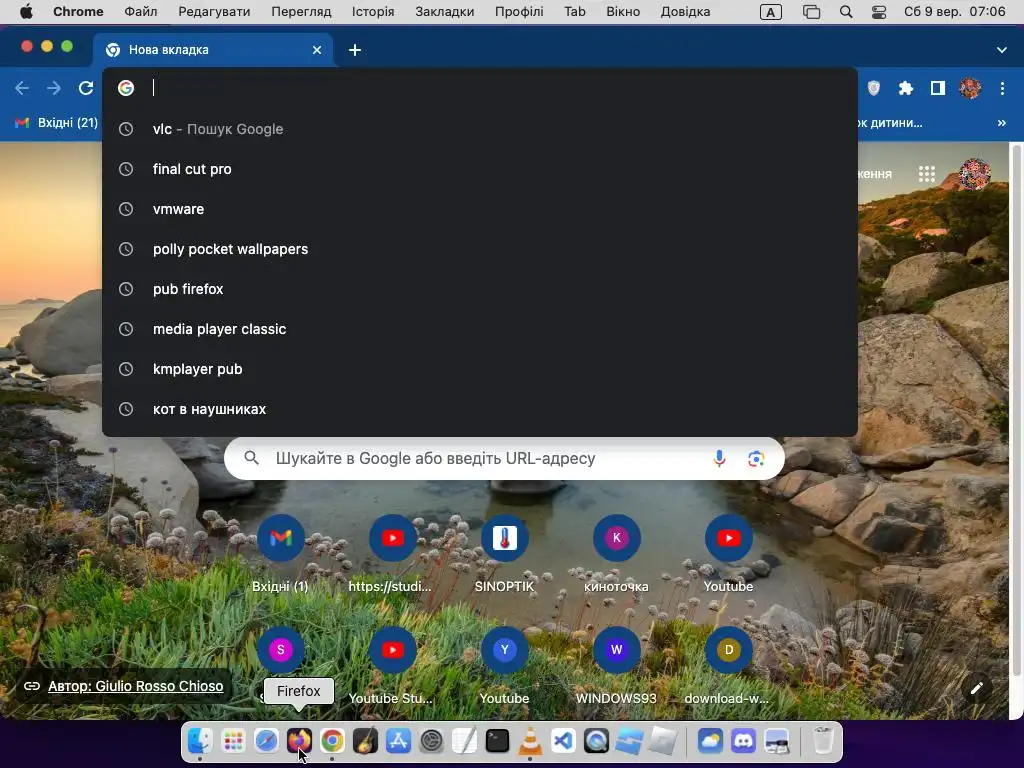This screenshot has height=768, width=1024.
Task: Open the 'Вхідні (21)' Gmail bookmark
Action: [x=56, y=123]
